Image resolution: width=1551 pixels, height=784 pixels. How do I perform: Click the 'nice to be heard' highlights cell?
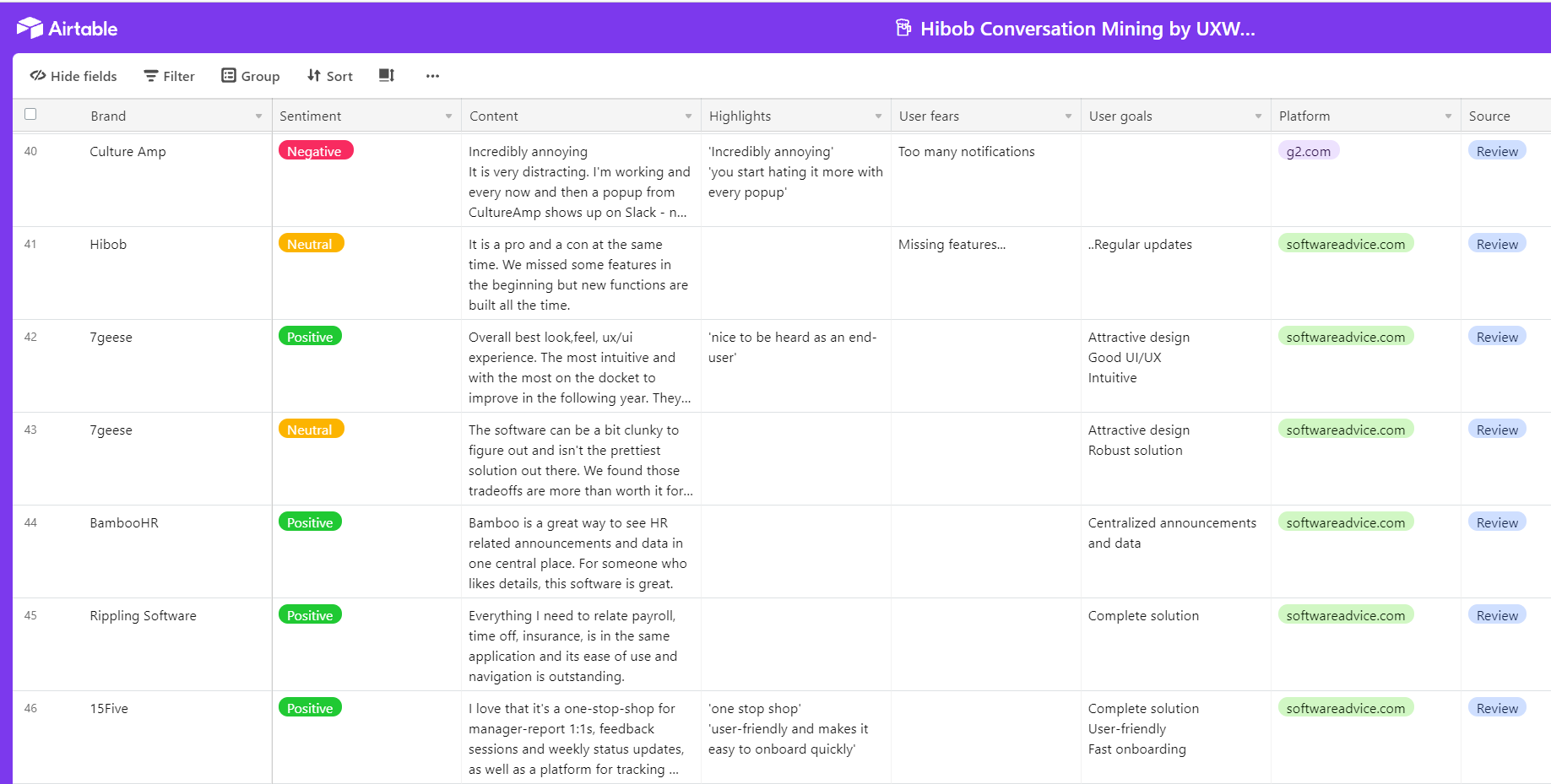[795, 365]
